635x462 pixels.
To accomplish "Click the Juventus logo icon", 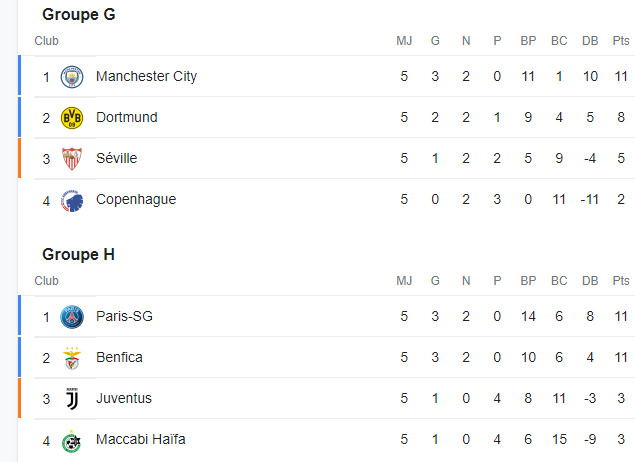I will pyautogui.click(x=72, y=399).
